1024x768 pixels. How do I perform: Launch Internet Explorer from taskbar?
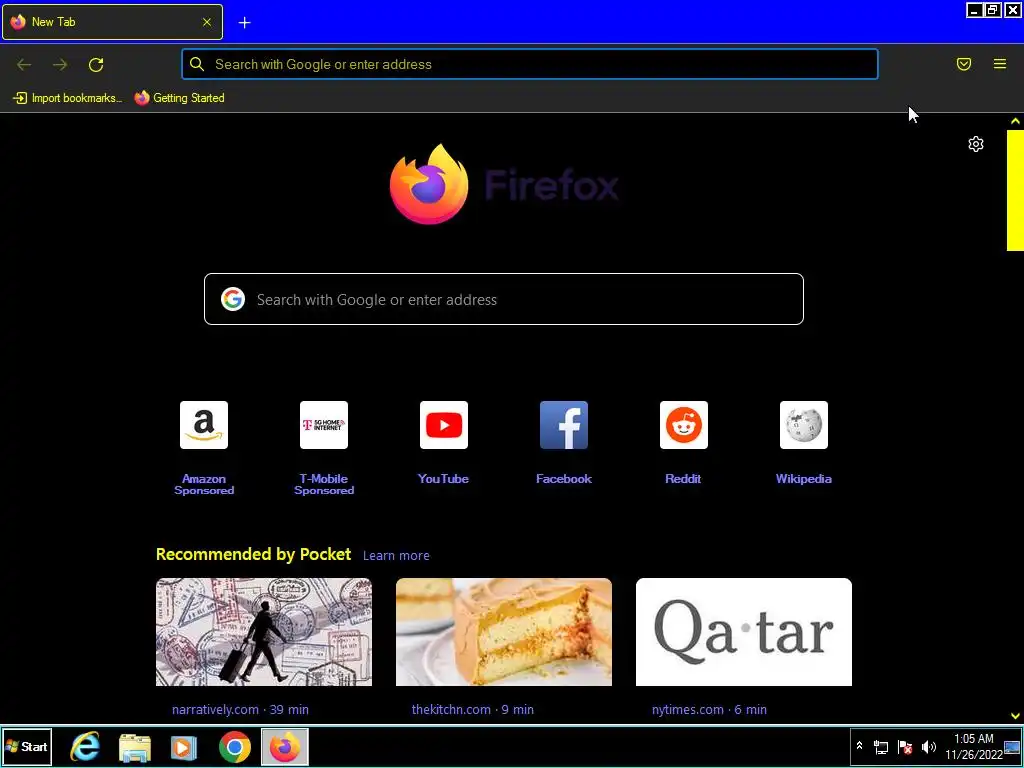pos(86,747)
